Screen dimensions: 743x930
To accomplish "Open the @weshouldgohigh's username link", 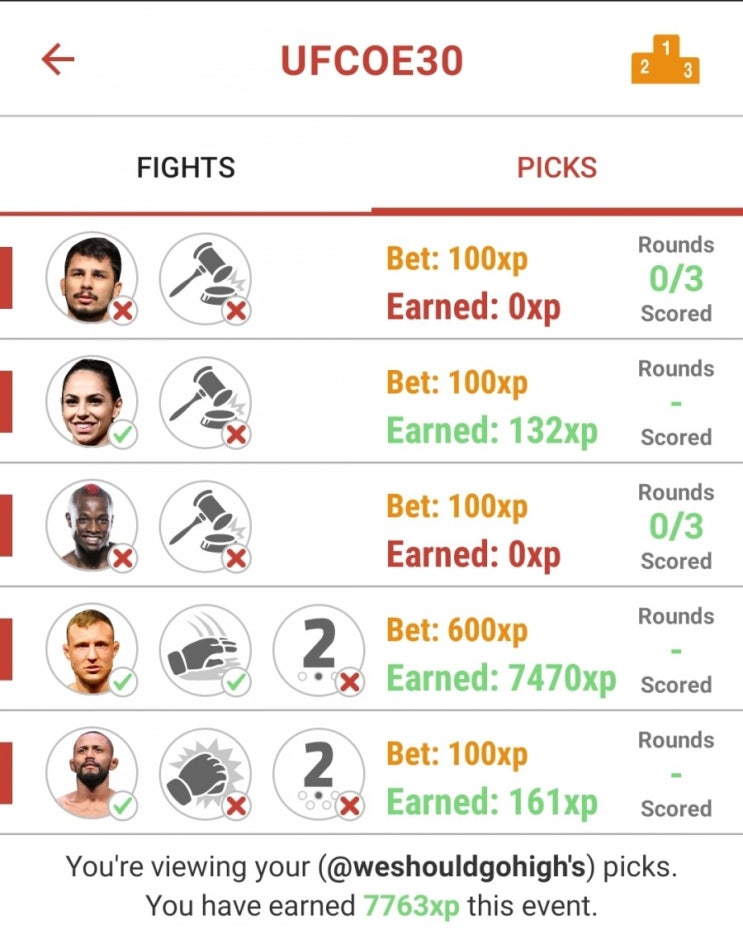I will coord(456,867).
